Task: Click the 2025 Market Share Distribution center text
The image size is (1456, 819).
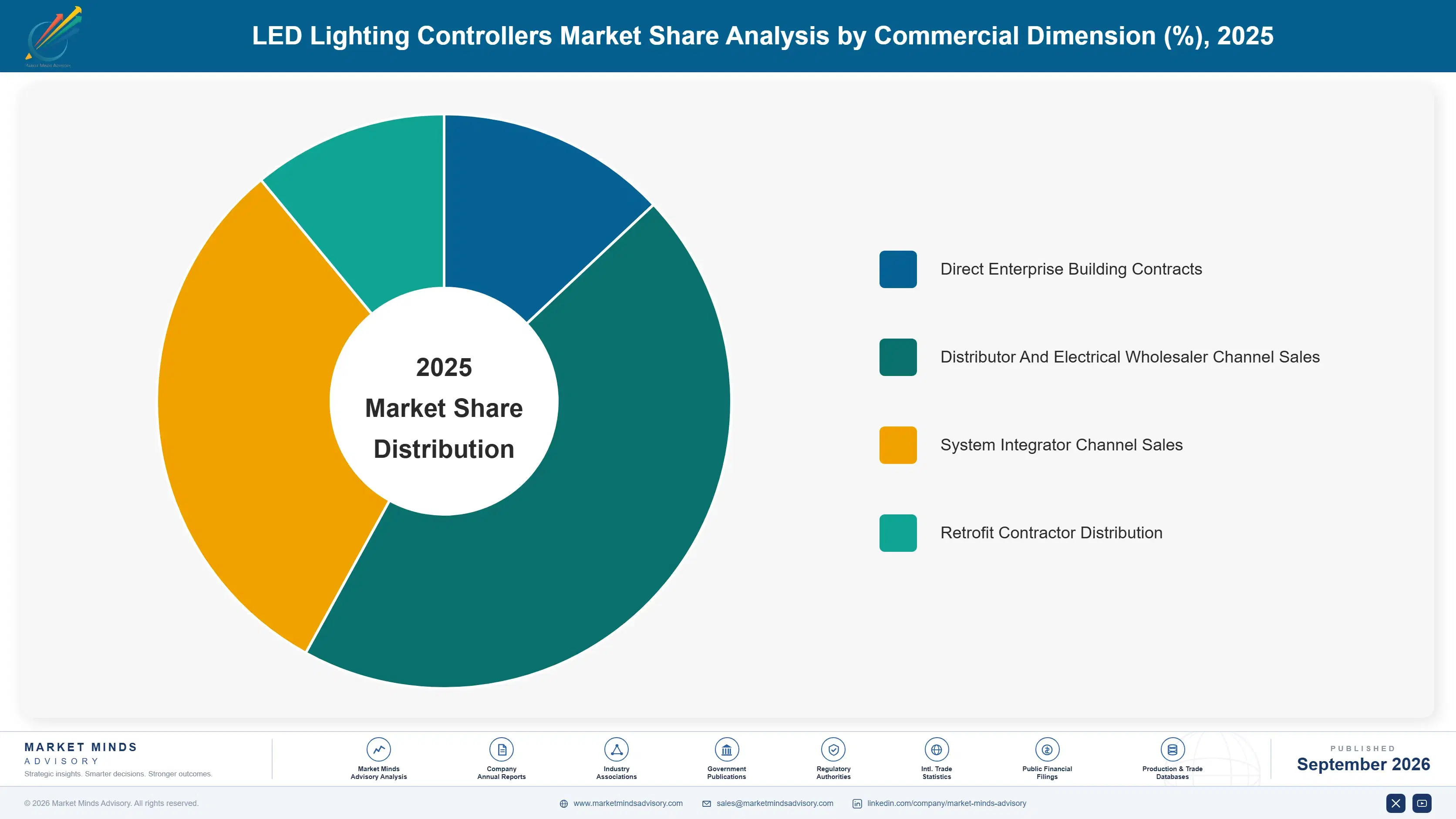Action: click(x=444, y=408)
